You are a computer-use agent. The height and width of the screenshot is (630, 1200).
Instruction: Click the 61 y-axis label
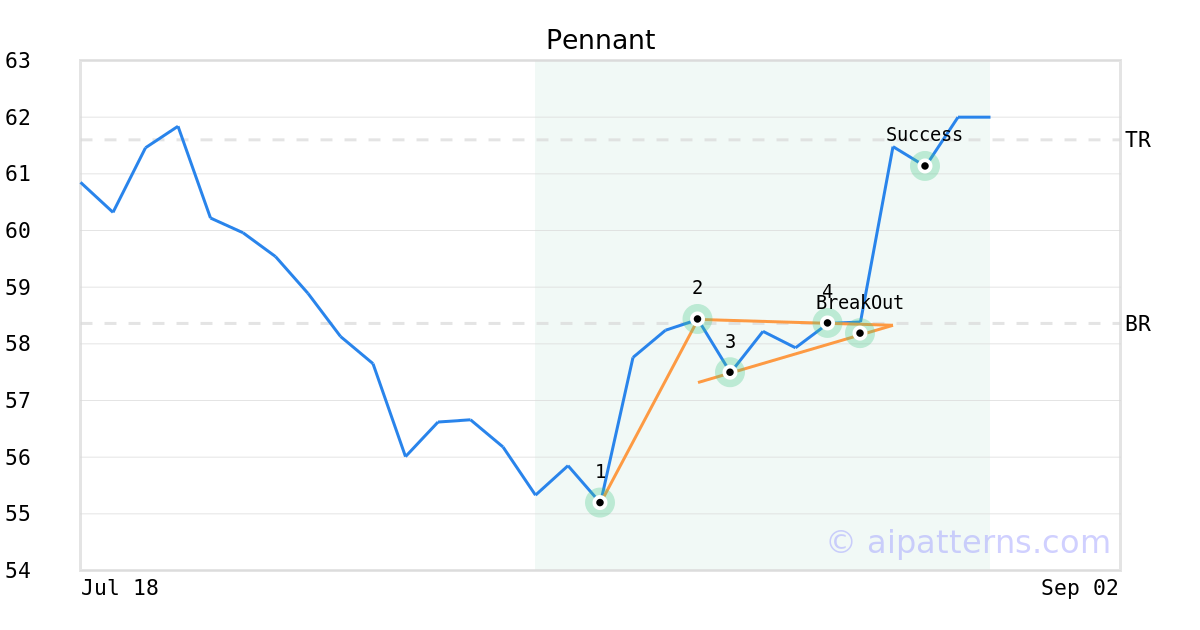point(18,174)
